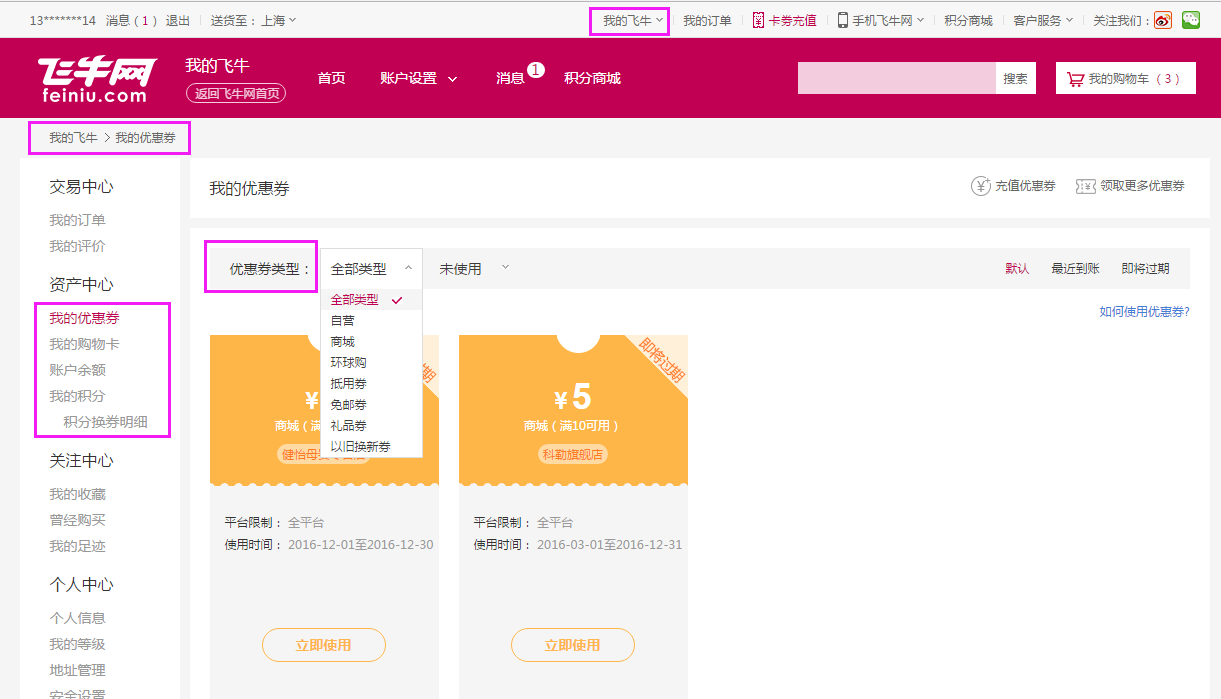1221x699 pixels.
Task: Click the search input field
Action: coord(896,78)
